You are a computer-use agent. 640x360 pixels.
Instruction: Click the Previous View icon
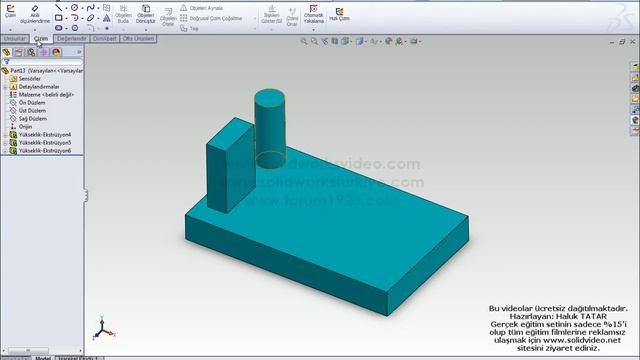324,41
